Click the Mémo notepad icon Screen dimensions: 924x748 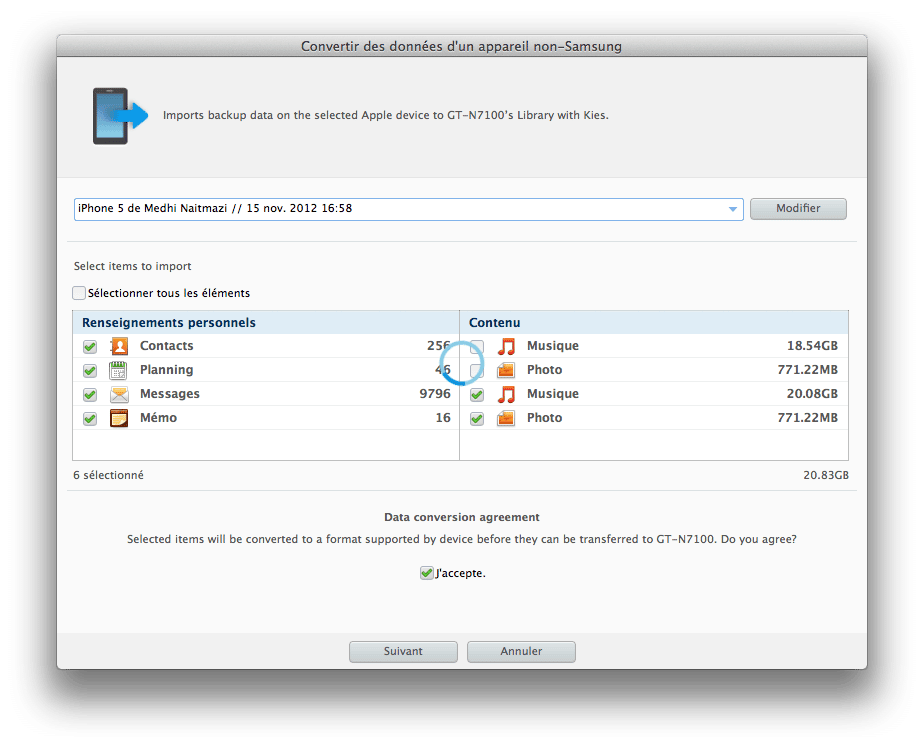(x=119, y=418)
